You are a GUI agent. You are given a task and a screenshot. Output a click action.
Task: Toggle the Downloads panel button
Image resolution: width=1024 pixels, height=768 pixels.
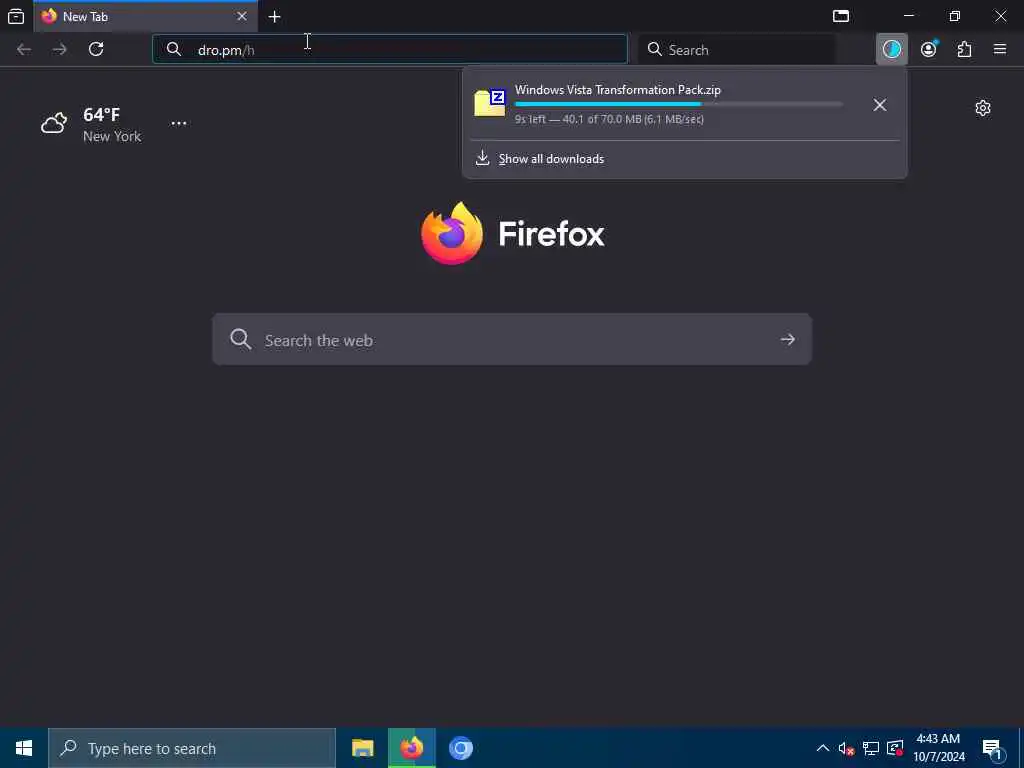891,50
